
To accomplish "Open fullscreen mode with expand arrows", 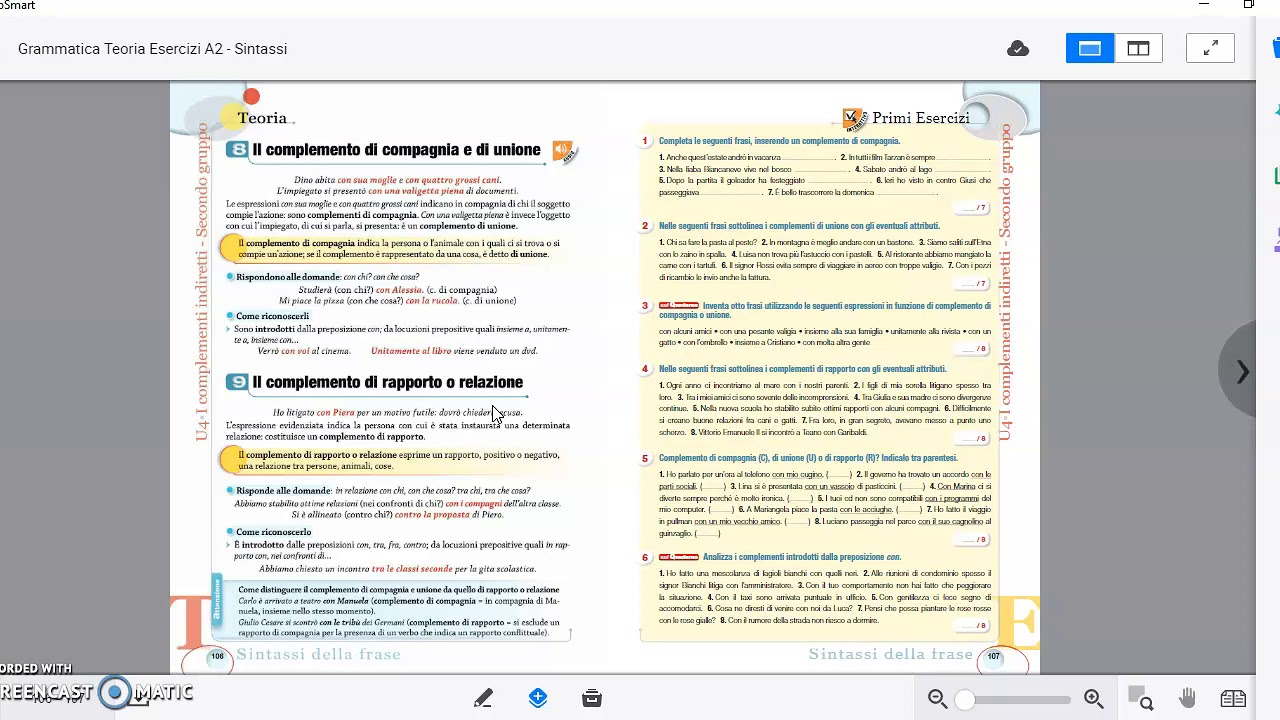I will click(1210, 48).
